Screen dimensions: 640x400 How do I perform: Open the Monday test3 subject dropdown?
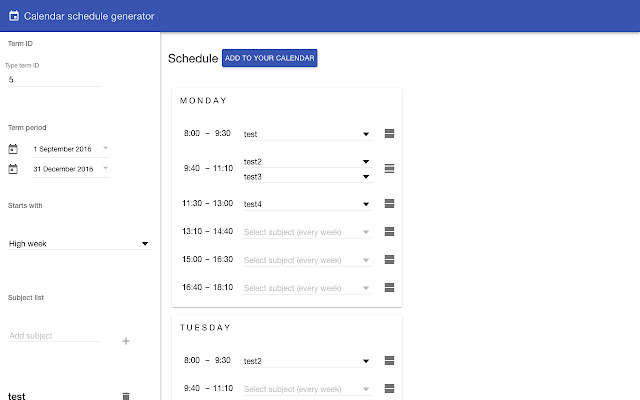[x=307, y=177]
